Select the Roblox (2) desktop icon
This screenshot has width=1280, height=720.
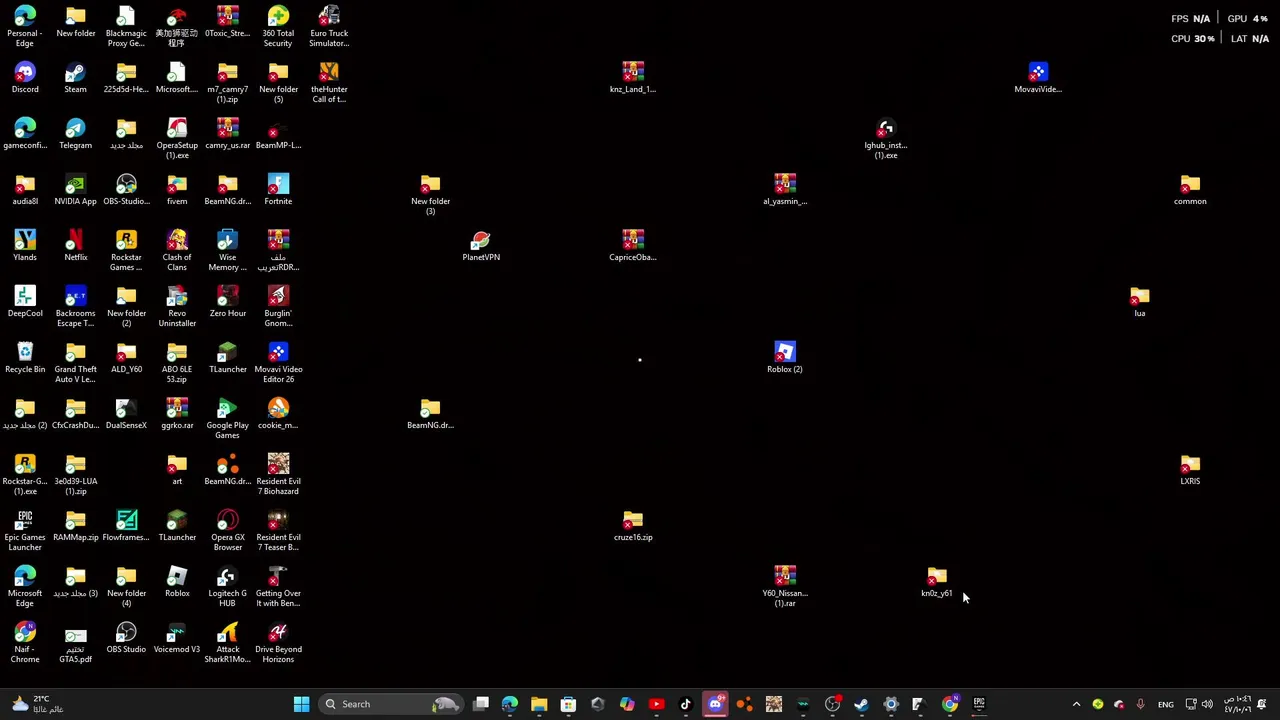[x=784, y=358]
